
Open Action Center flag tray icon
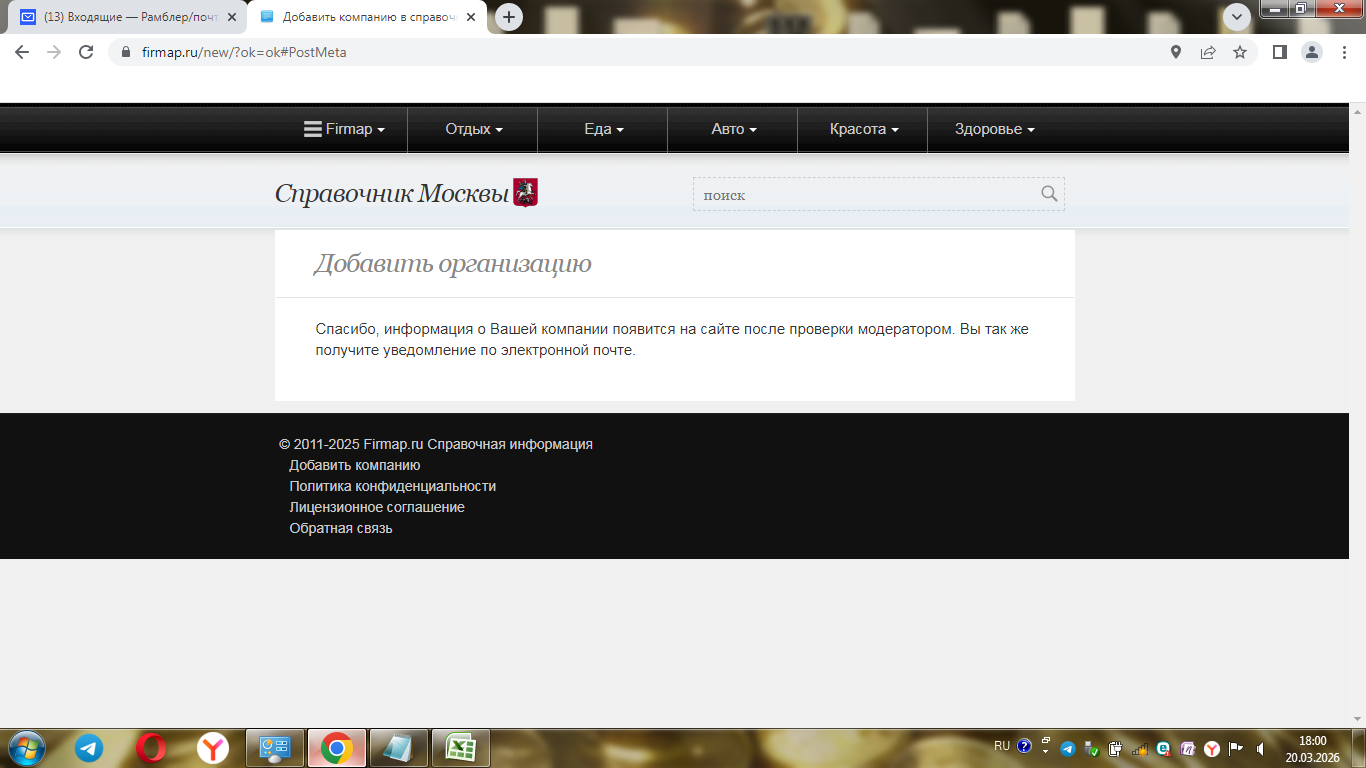click(1236, 748)
